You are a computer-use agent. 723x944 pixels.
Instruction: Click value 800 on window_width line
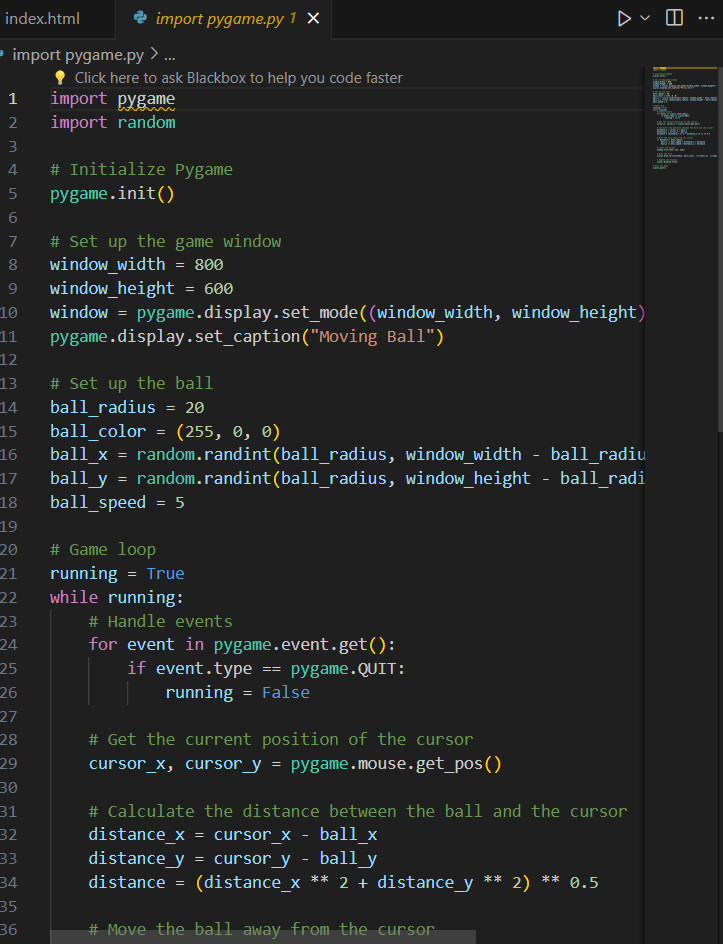tap(209, 265)
